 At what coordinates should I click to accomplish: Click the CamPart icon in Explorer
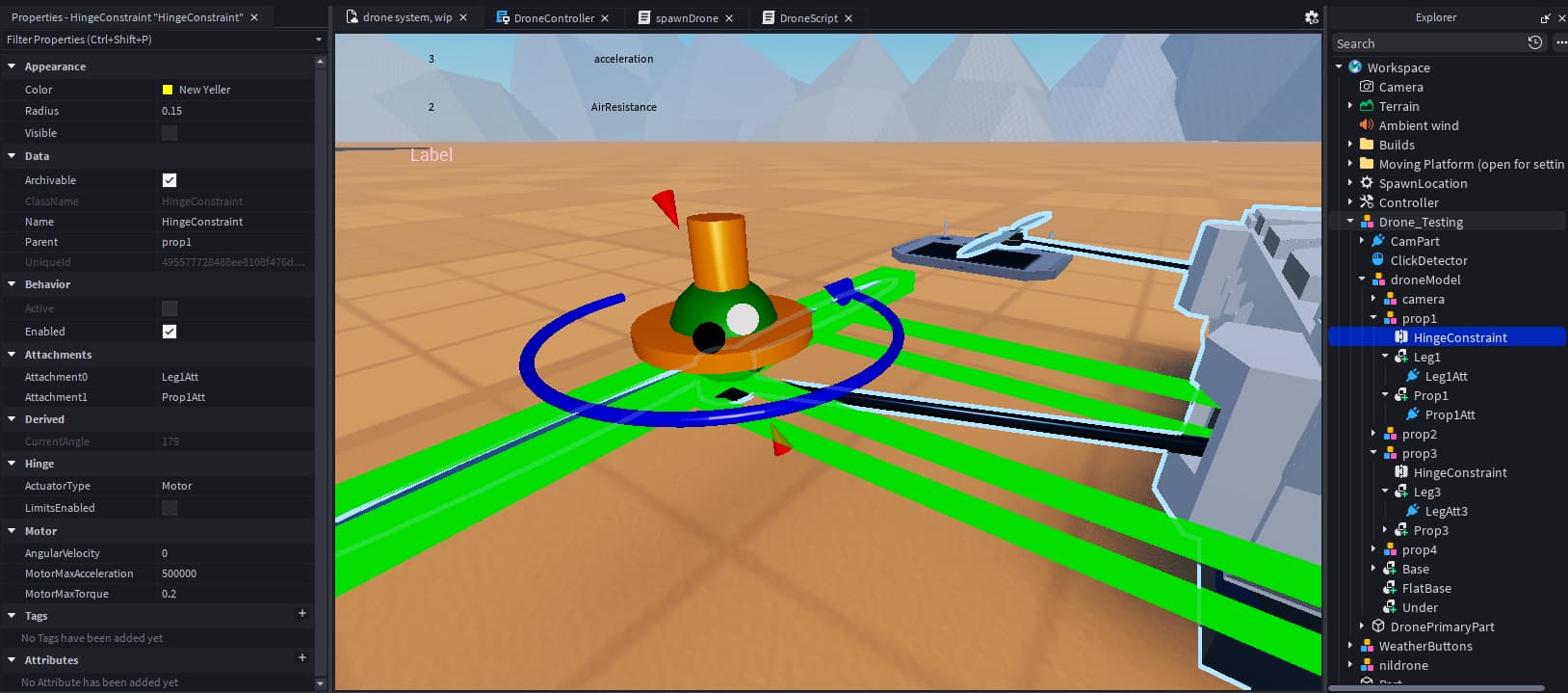(1378, 241)
